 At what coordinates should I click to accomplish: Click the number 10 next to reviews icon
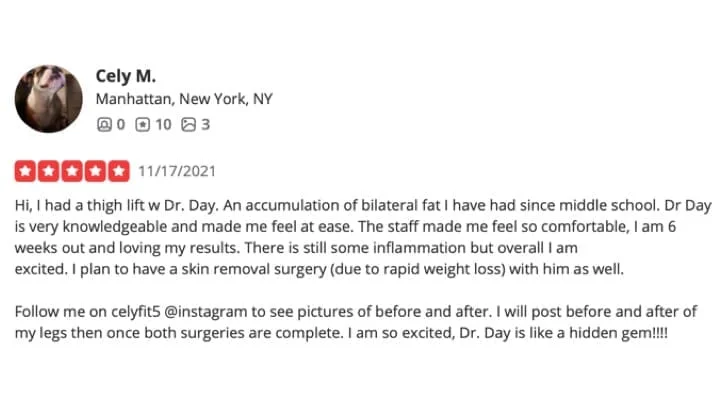[x=162, y=125]
